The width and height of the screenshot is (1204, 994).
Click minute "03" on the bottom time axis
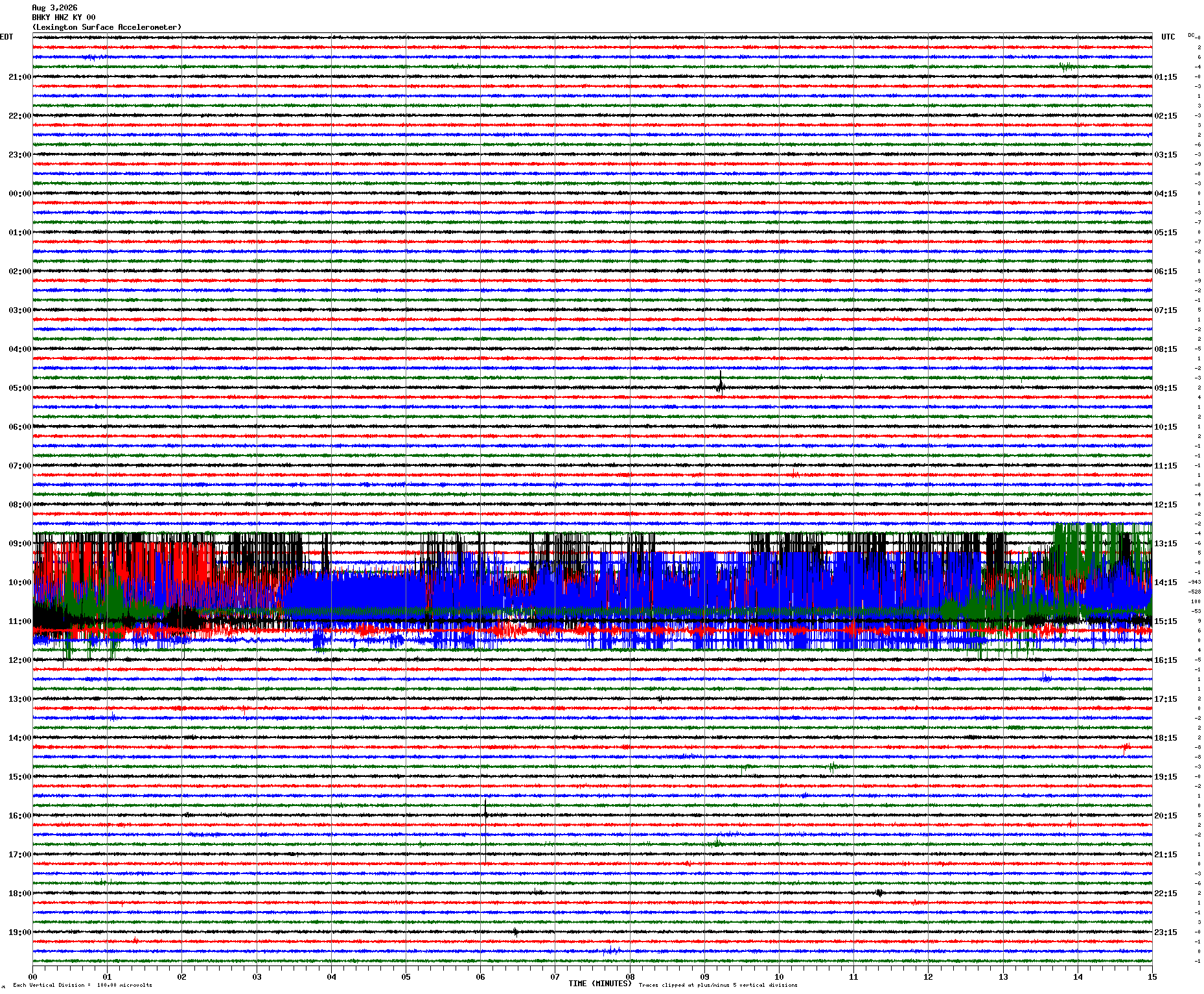pos(257,977)
